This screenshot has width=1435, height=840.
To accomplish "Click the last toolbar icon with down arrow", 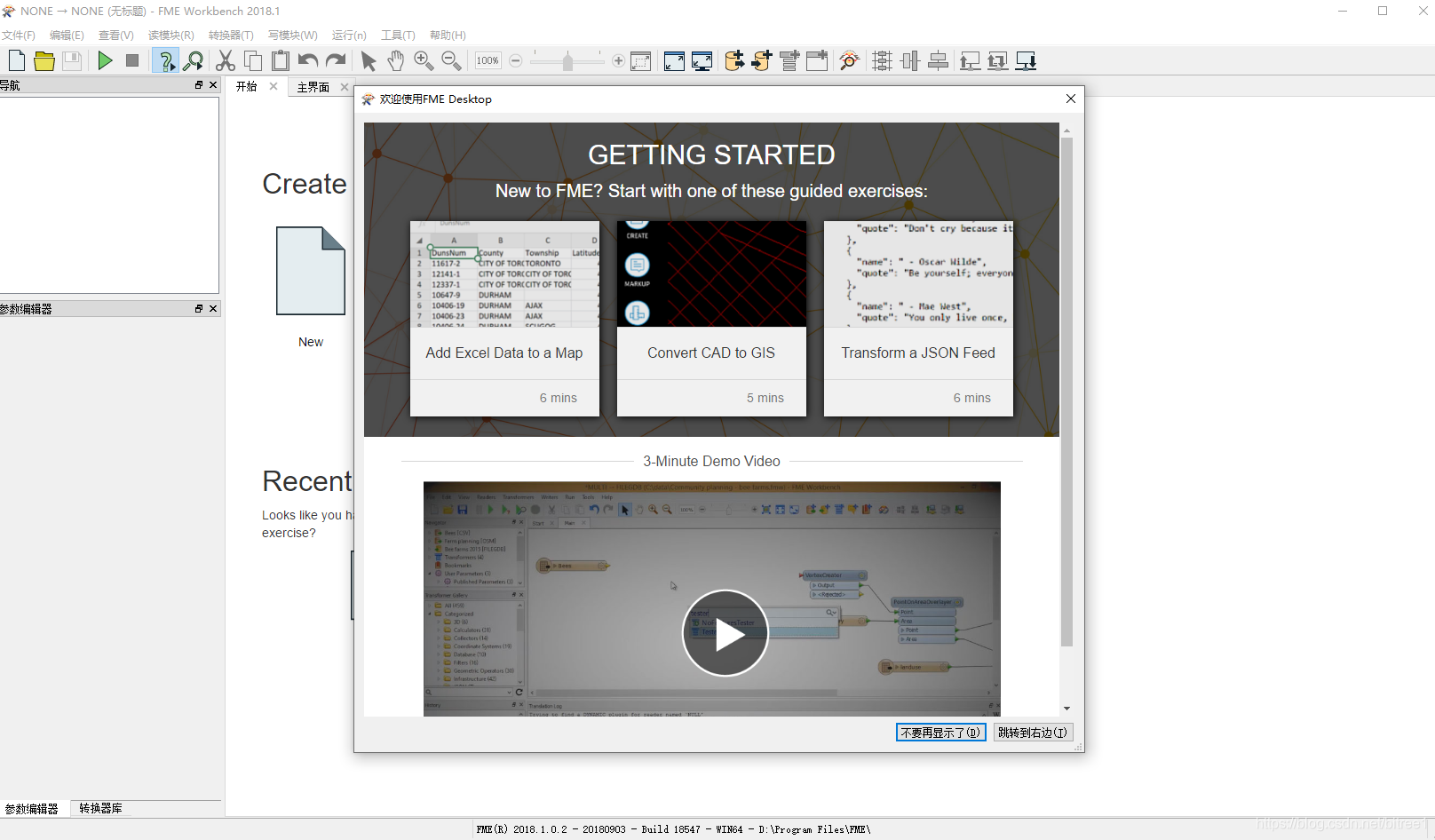I will [x=1026, y=60].
